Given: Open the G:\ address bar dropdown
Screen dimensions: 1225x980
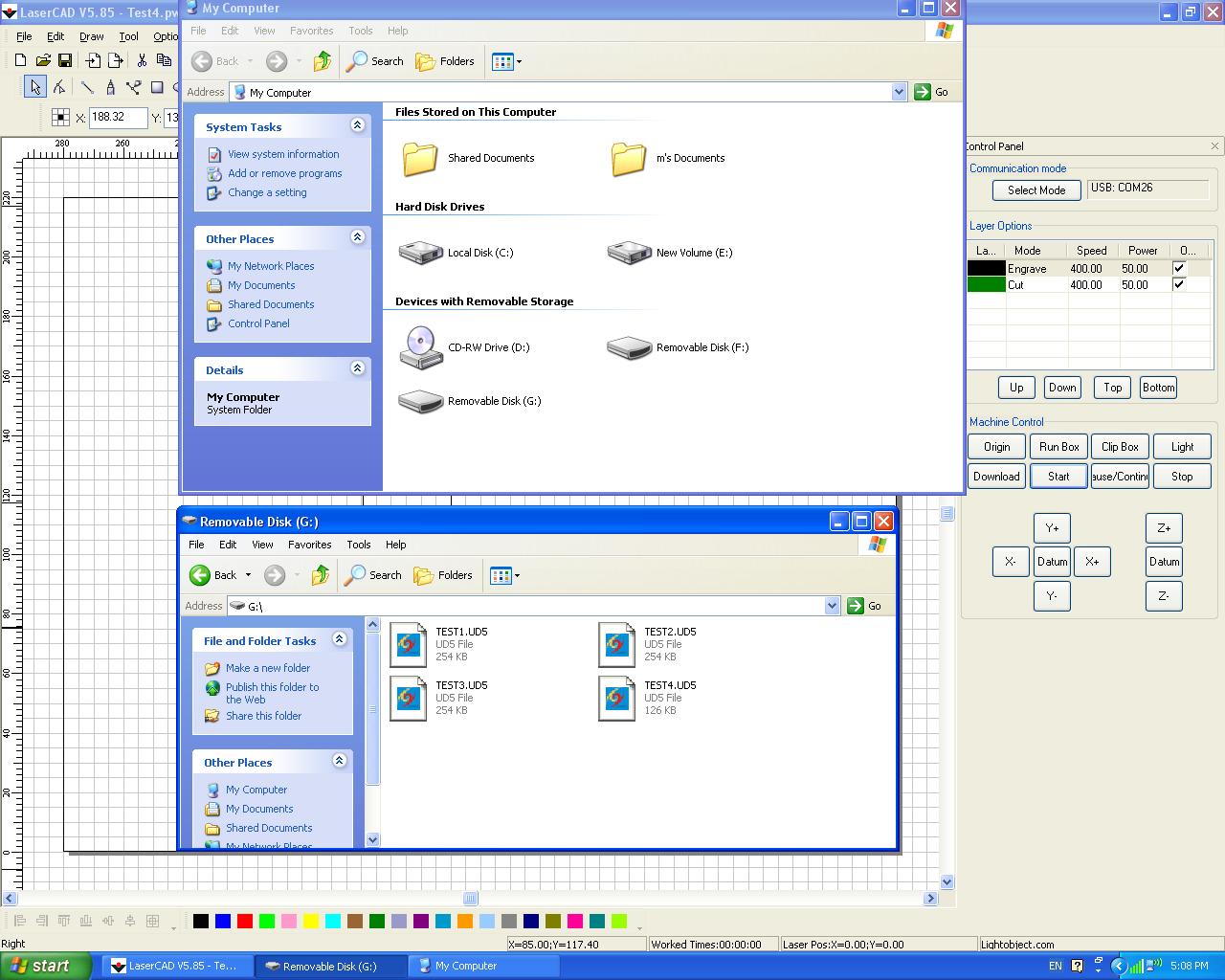Looking at the screenshot, I should [x=832, y=606].
